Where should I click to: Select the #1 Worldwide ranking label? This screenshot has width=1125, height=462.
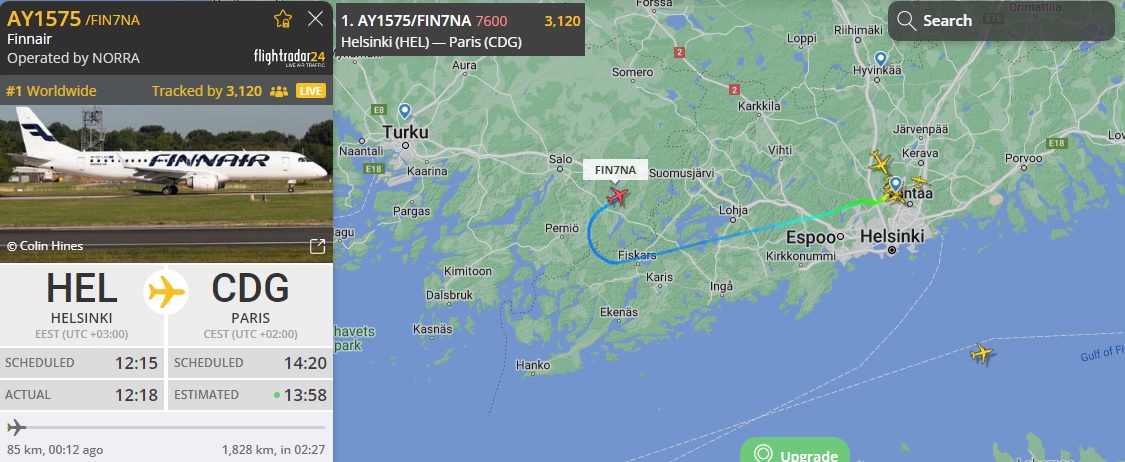[x=51, y=91]
